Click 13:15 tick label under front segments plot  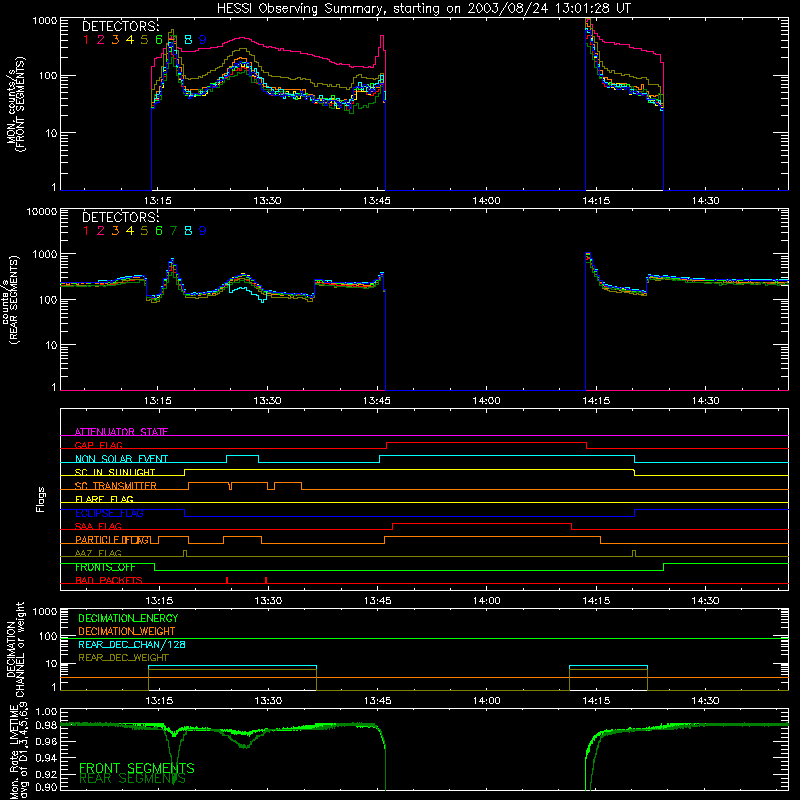coord(158,201)
